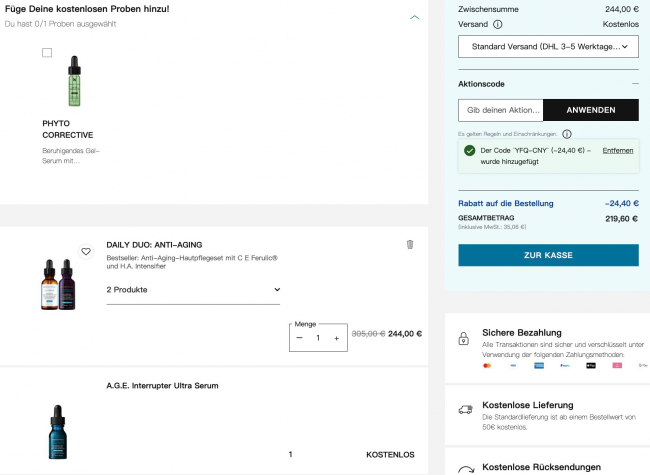Tick the Phyto Corrective sample checkbox

47,53
